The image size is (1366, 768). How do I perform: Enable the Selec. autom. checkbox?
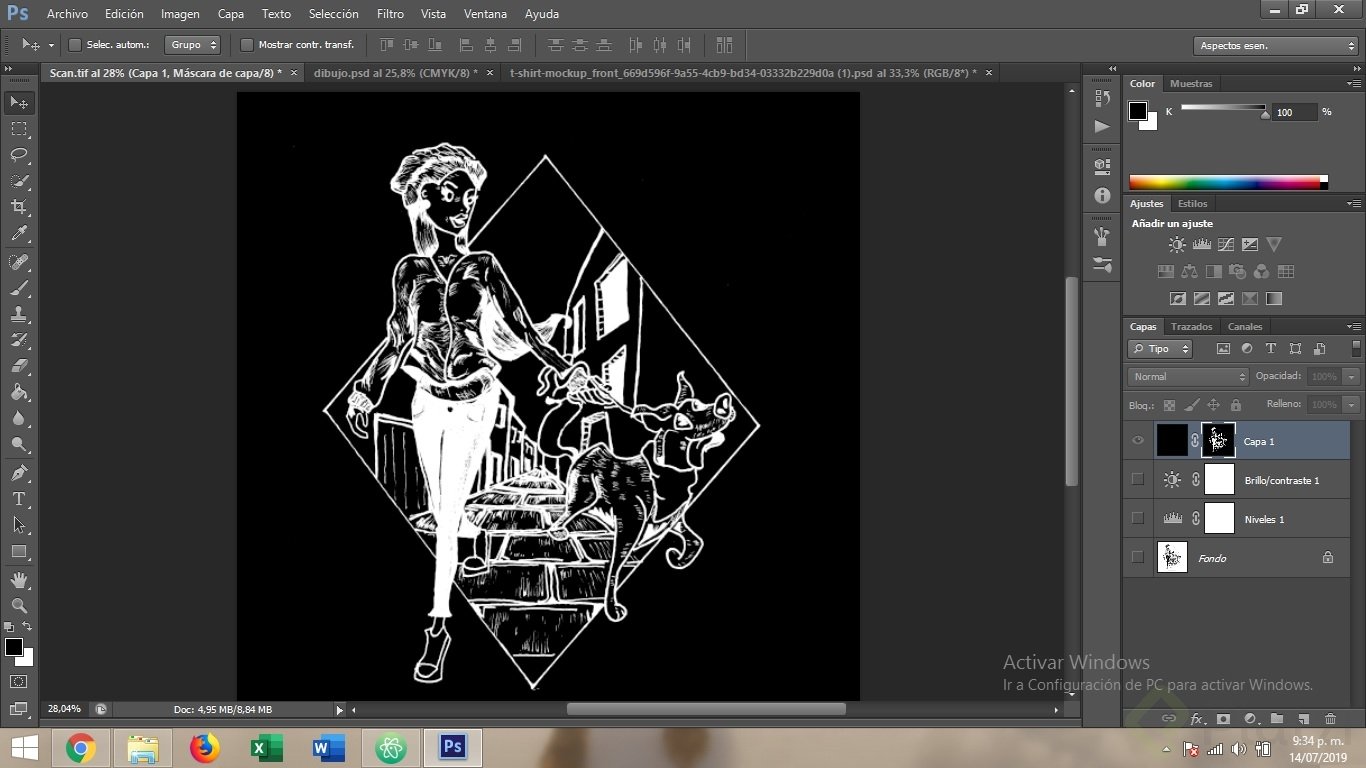point(74,45)
